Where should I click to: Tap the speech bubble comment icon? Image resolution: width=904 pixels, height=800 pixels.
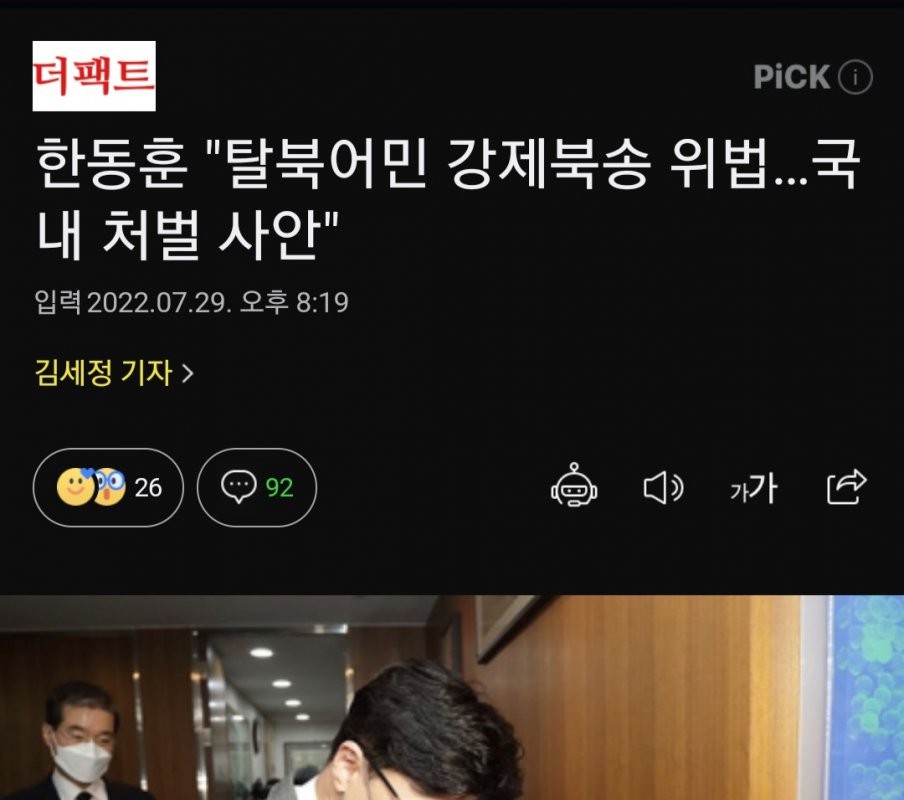(x=238, y=487)
